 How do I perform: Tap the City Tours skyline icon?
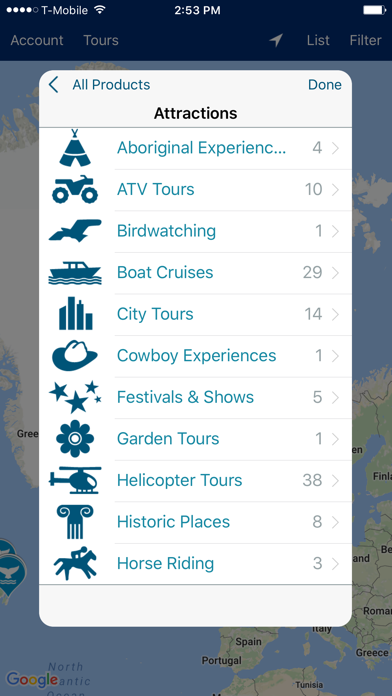pyautogui.click(x=75, y=314)
